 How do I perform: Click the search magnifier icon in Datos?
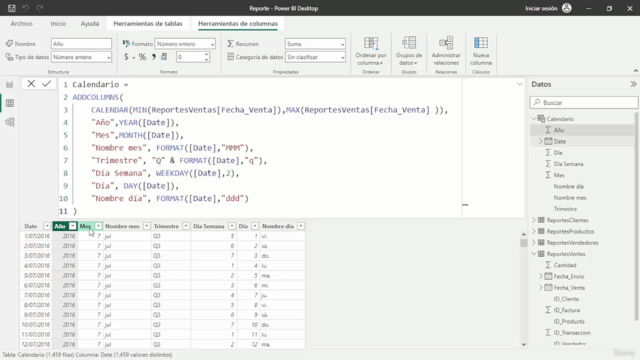pyautogui.click(x=537, y=102)
